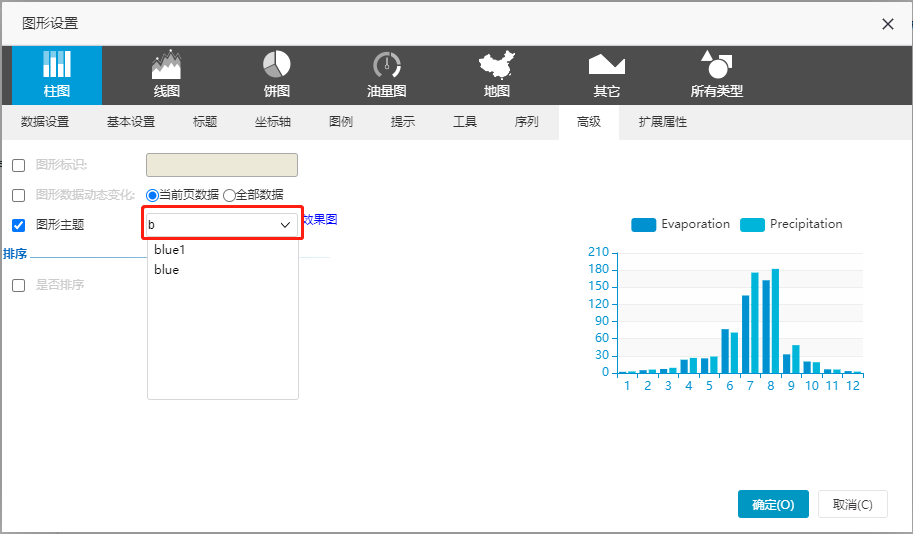This screenshot has width=913, height=534.
Task: Open 所有类型 all chart types
Action: pyautogui.click(x=717, y=75)
